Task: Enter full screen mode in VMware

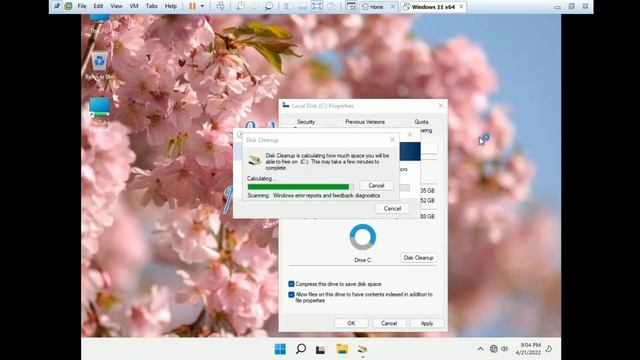Action: [317, 6]
